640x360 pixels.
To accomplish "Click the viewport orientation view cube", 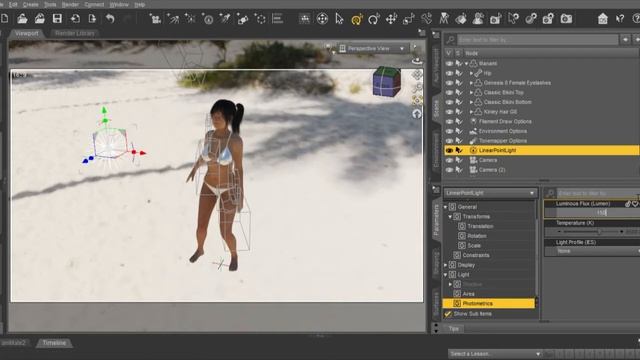I will pyautogui.click(x=386, y=82).
